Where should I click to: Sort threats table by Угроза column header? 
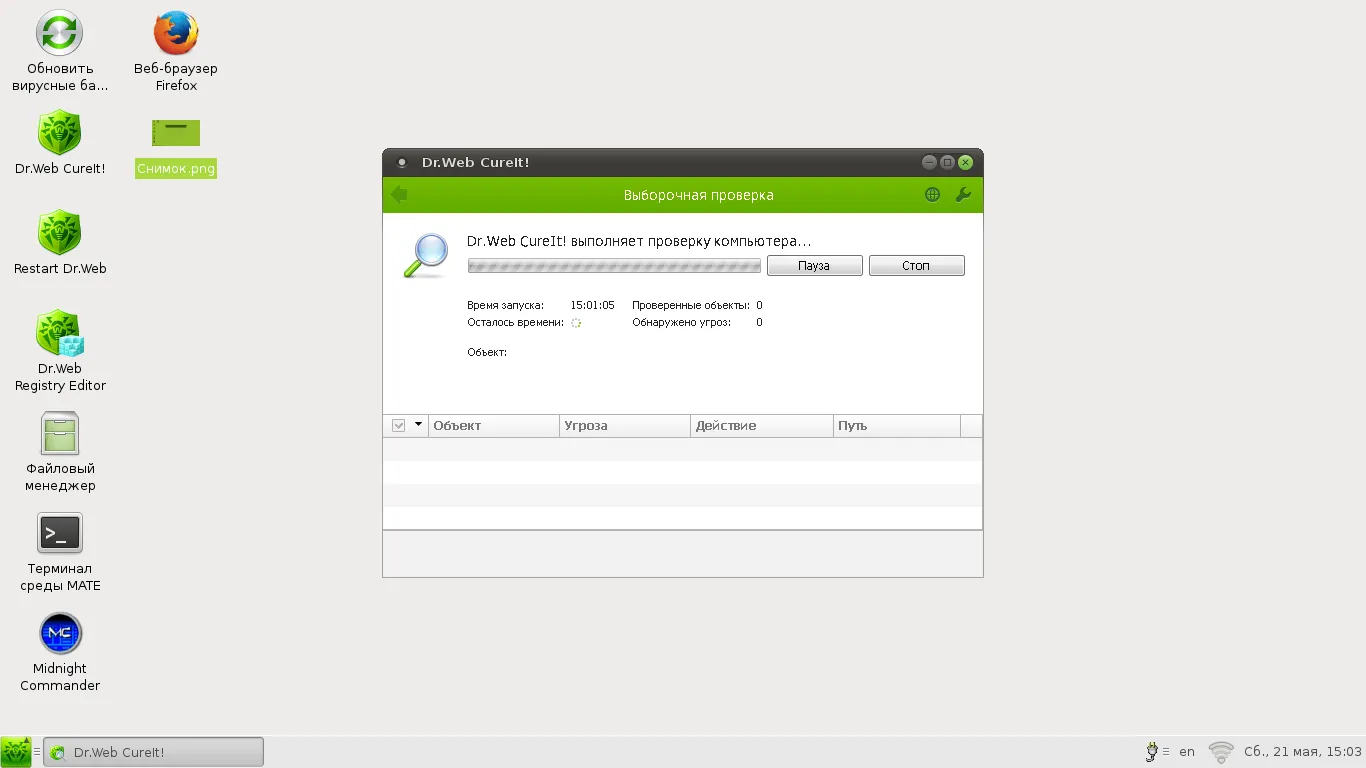pyautogui.click(x=624, y=426)
